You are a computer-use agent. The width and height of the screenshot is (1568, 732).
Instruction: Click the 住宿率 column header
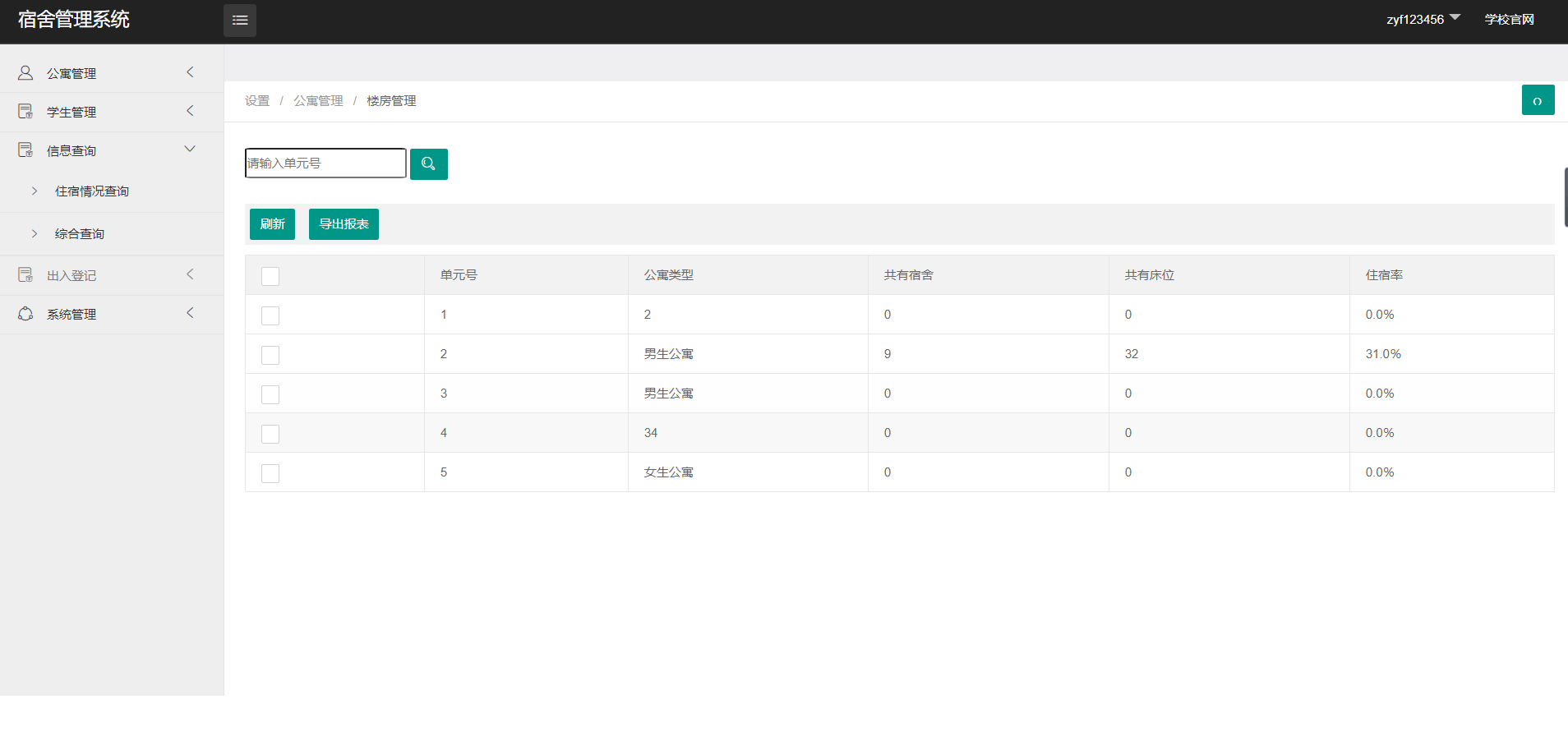(x=1384, y=275)
